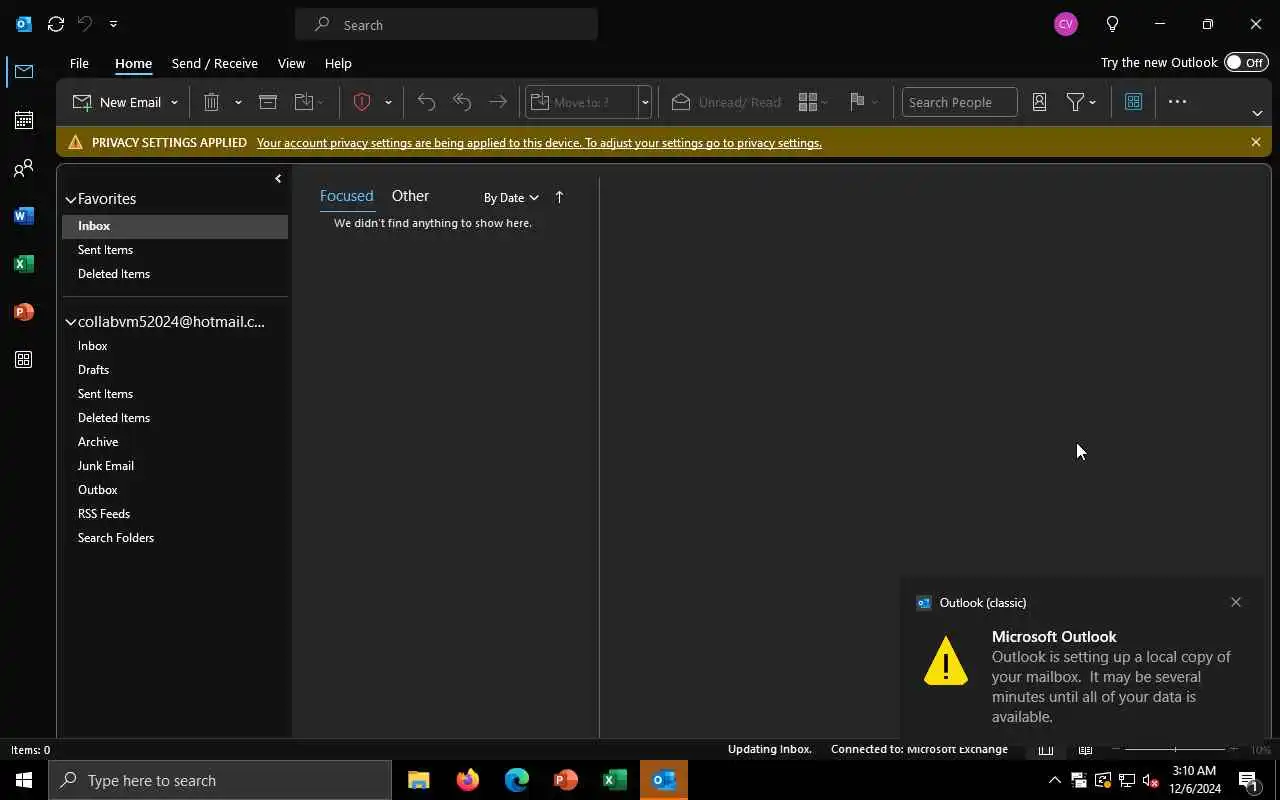Click the Report junk shield icon
The height and width of the screenshot is (800, 1280).
tap(362, 102)
